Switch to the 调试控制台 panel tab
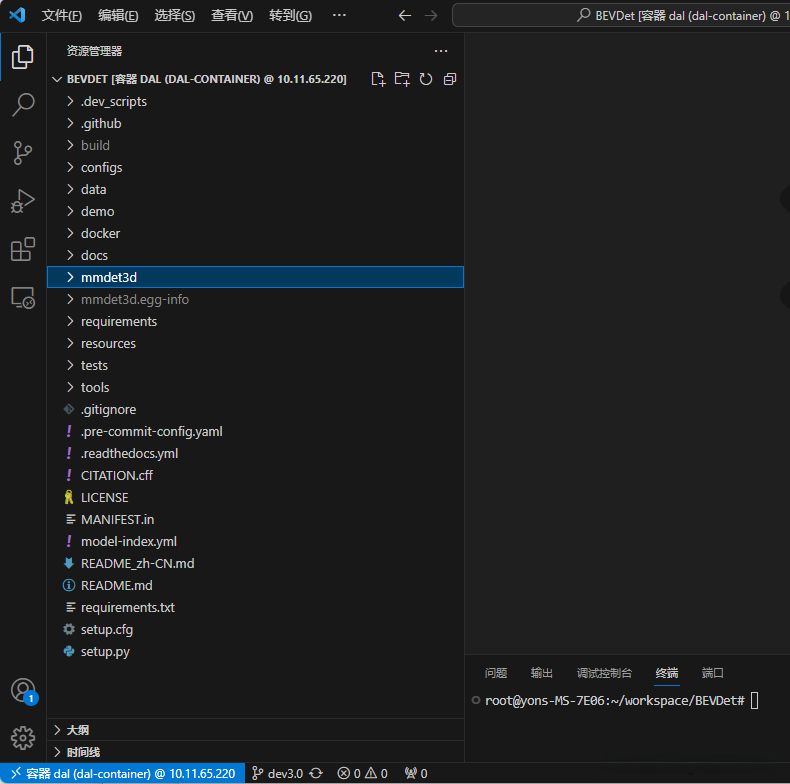Image resolution: width=790 pixels, height=784 pixels. tap(604, 673)
